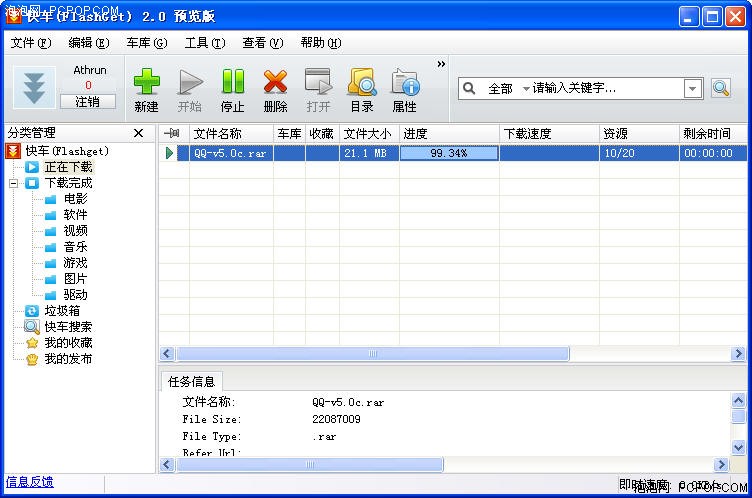Switch to the 任务信息 tab
Screen dimensions: 752x498
coord(191,381)
